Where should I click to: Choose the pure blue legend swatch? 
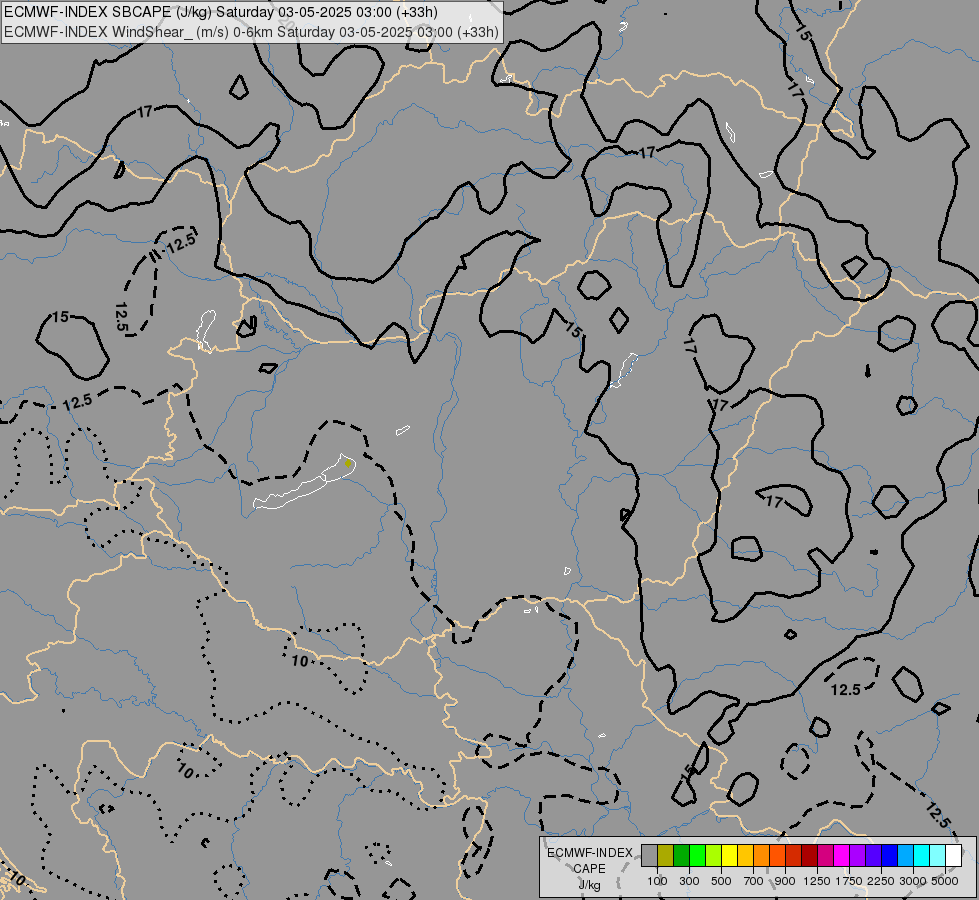(x=890, y=855)
